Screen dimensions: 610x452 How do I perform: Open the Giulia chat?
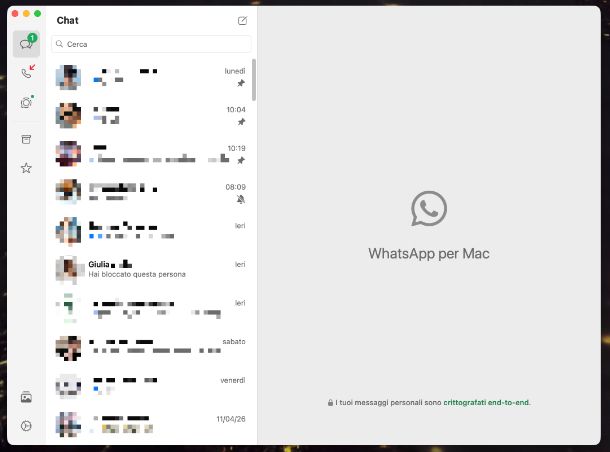(151, 270)
